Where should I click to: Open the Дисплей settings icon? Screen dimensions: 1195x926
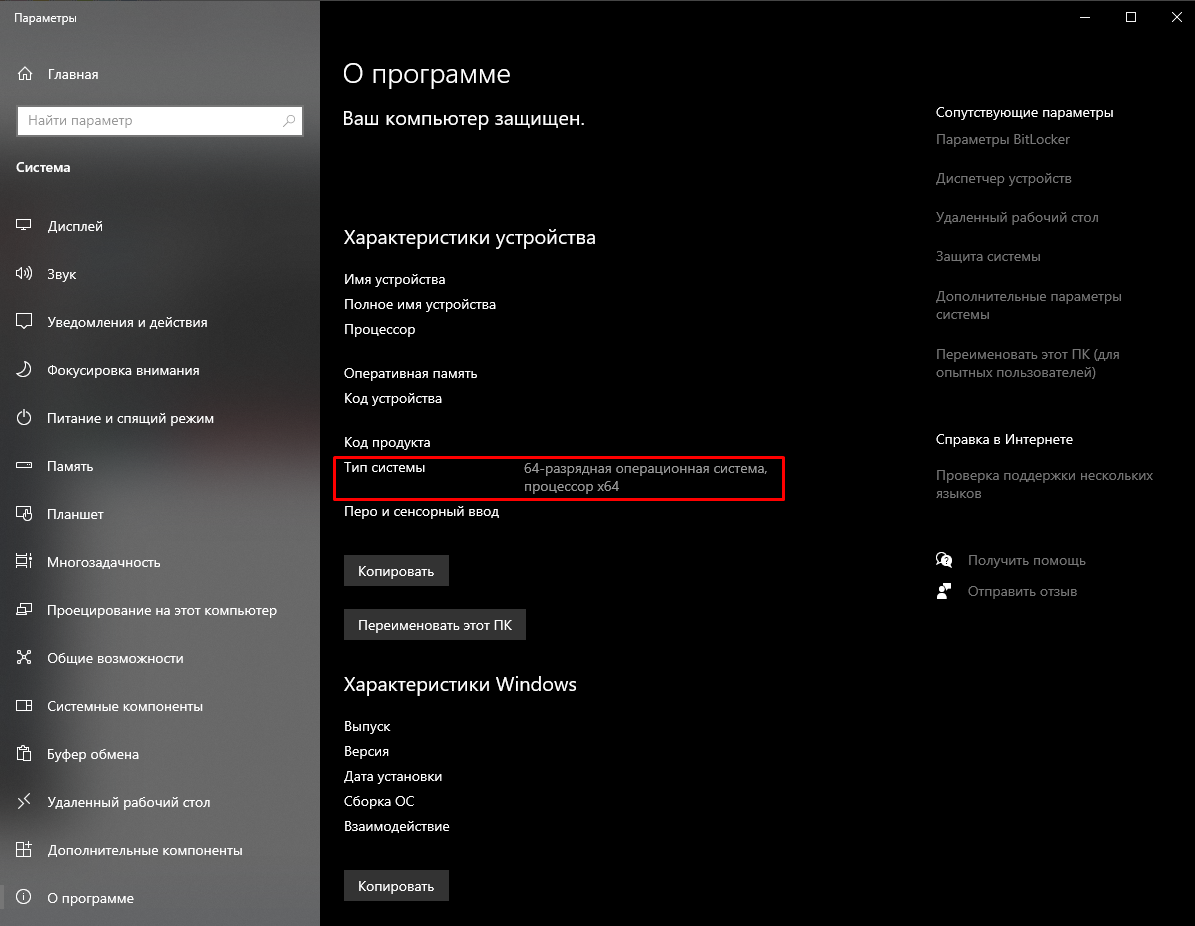click(x=25, y=226)
